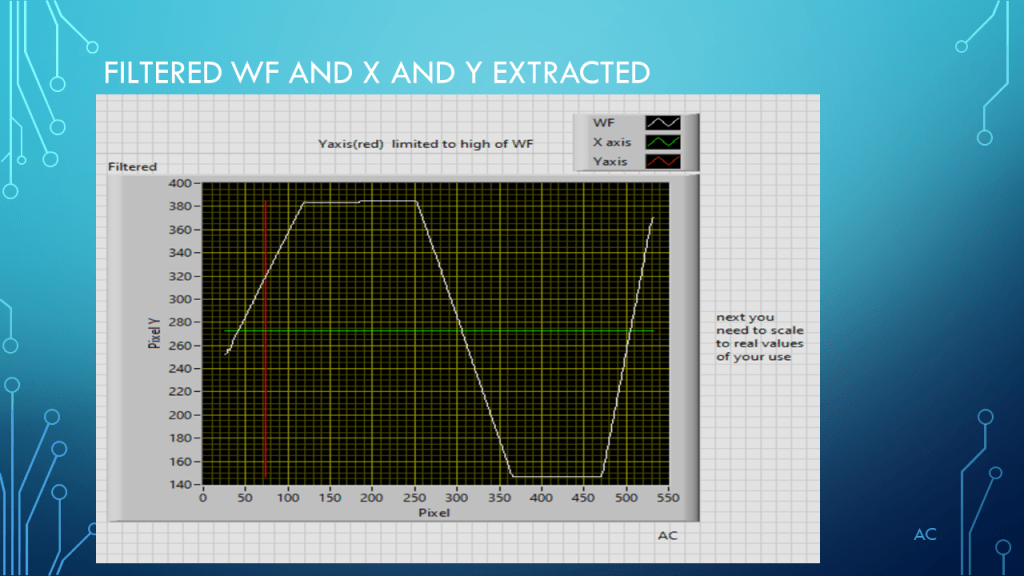The height and width of the screenshot is (576, 1024).
Task: Click the 'next you need to scale' comment
Action: click(x=759, y=337)
